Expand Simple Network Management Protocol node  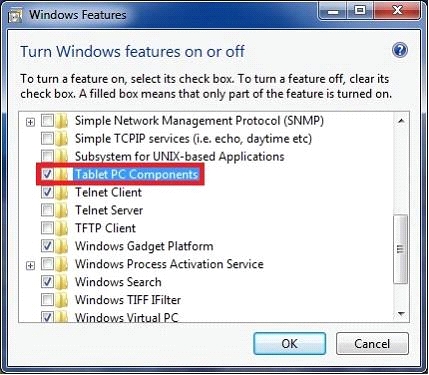coord(30,122)
